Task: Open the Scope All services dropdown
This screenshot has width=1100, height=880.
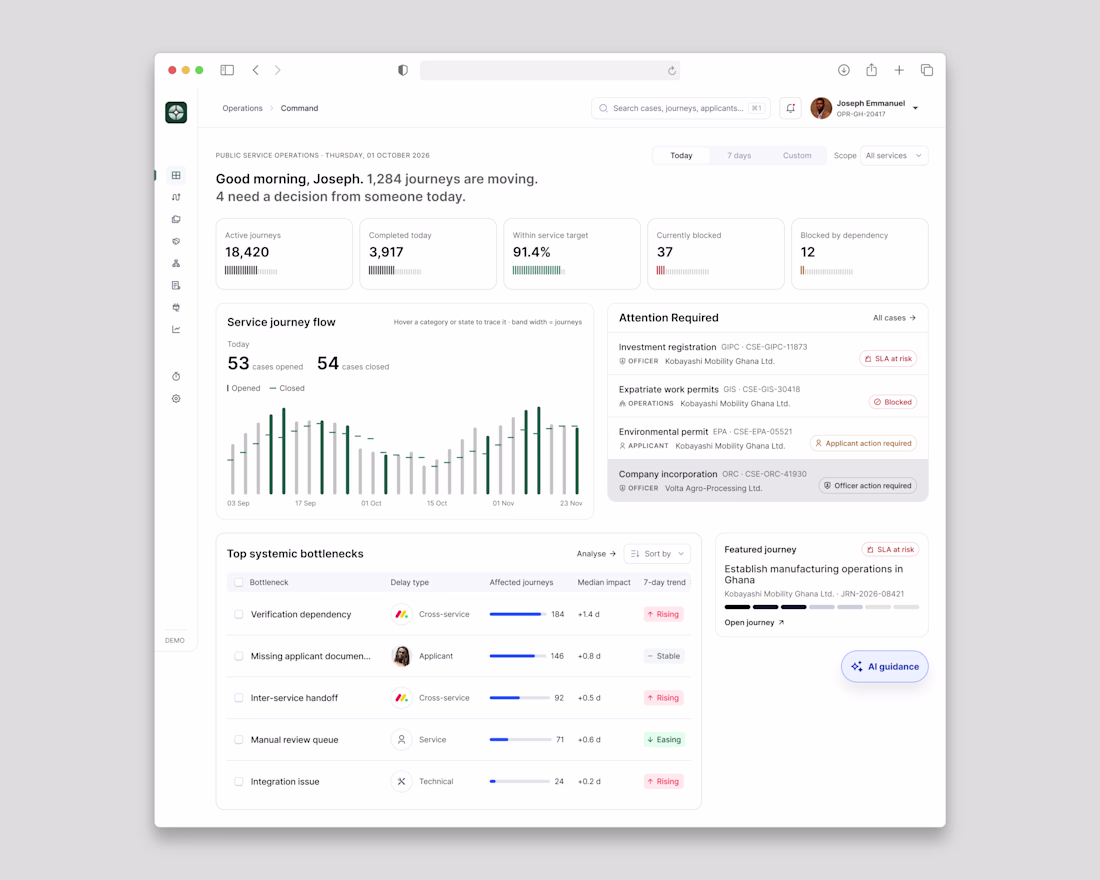Action: coord(894,156)
